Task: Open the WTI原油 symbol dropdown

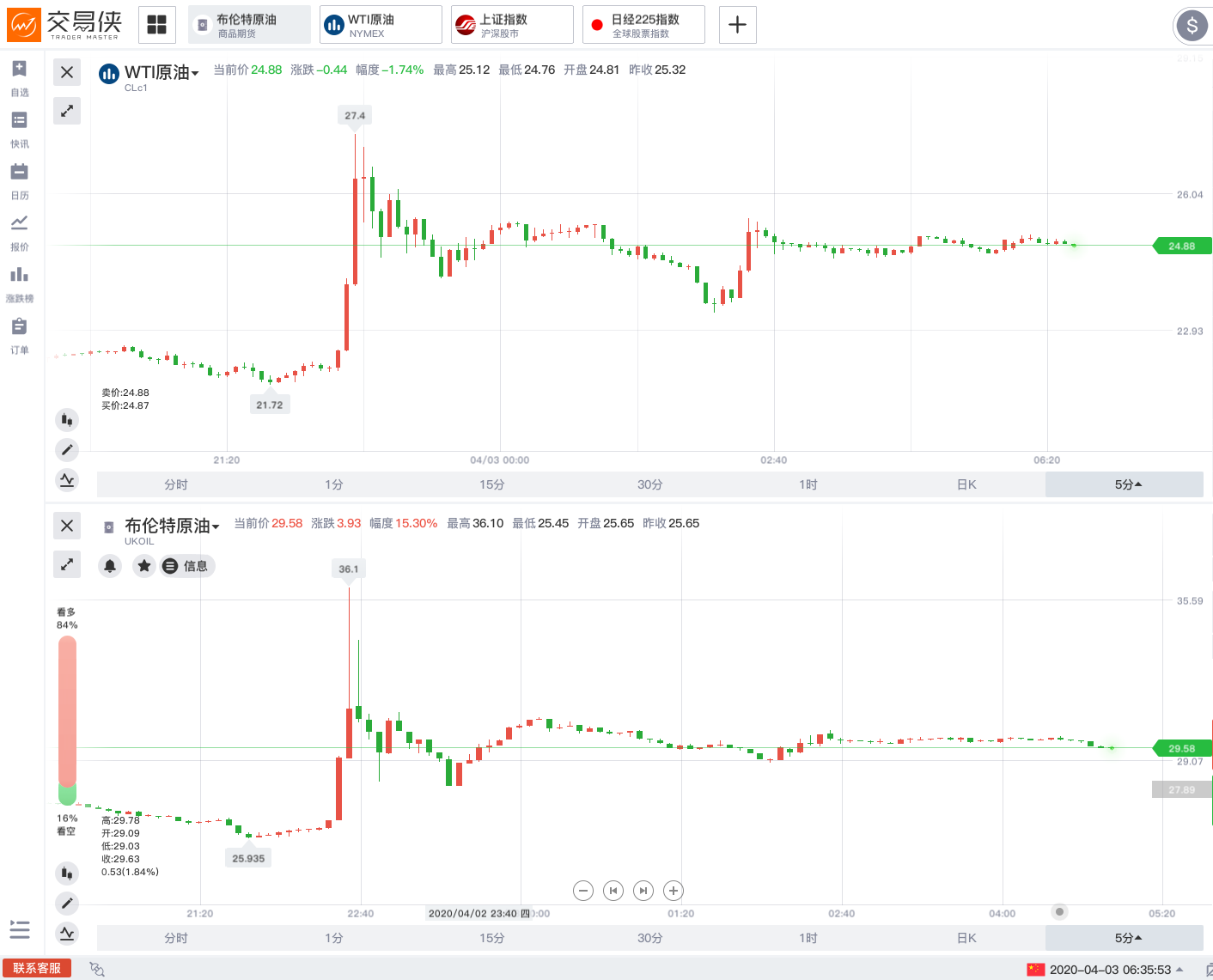Action: [x=162, y=73]
